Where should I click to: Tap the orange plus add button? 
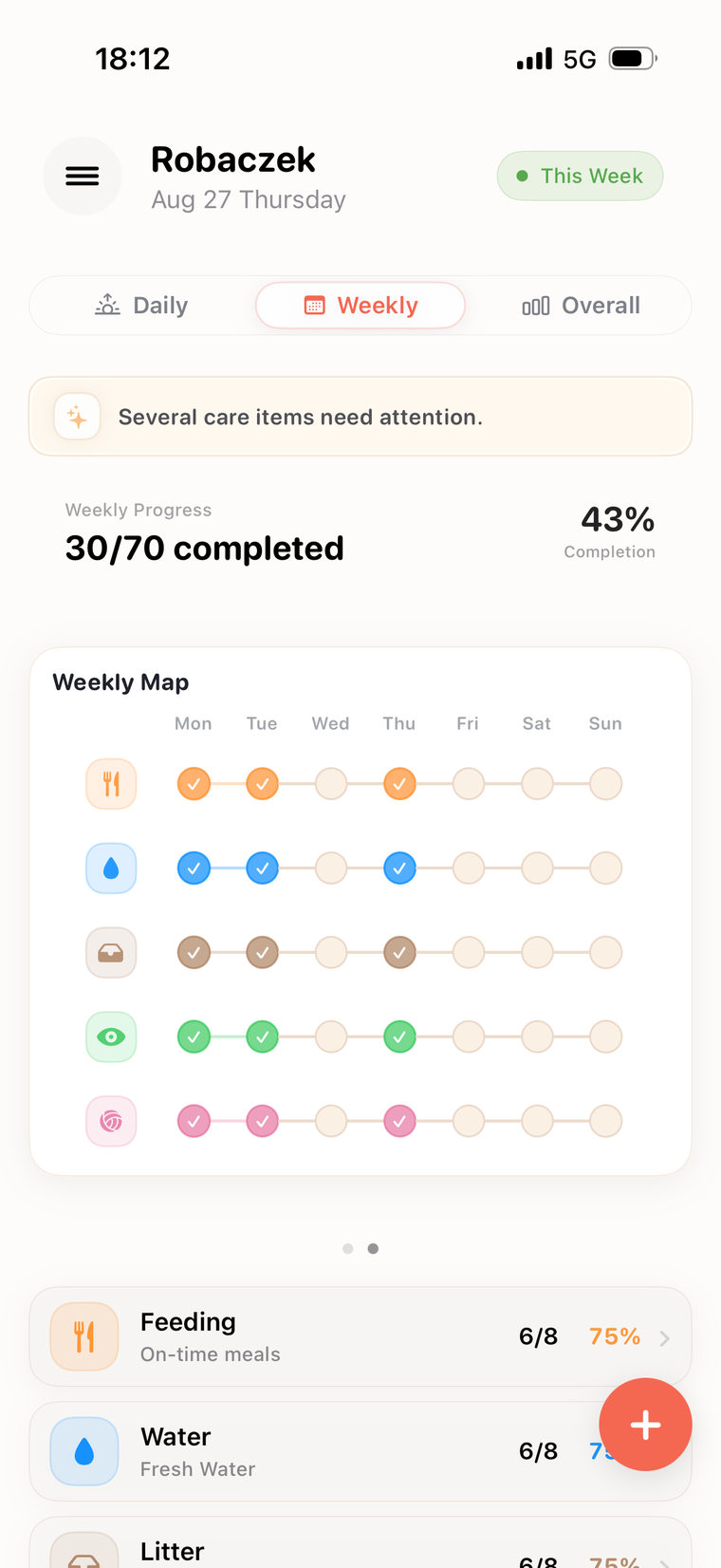pos(645,1424)
